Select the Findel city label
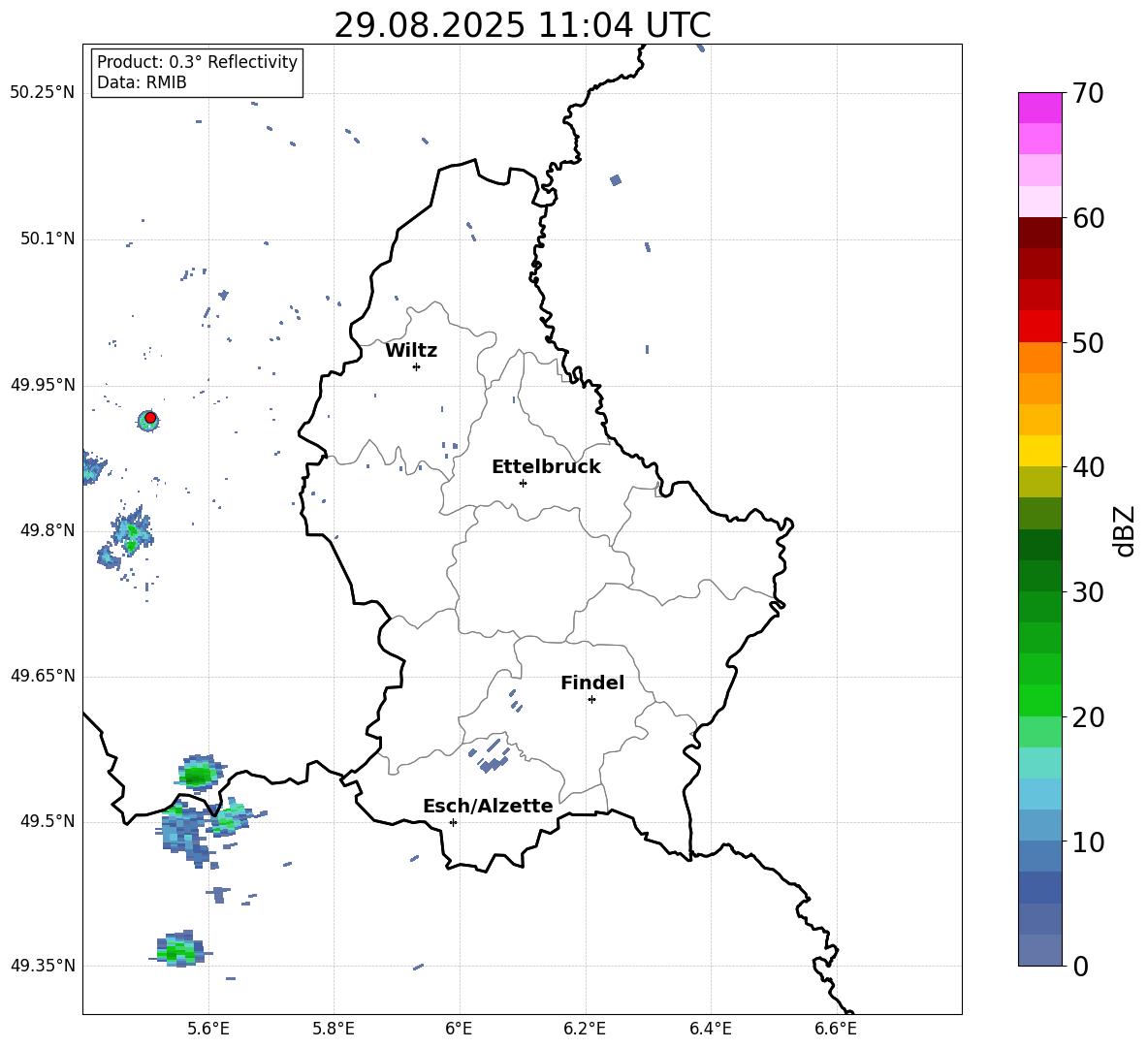 tap(592, 683)
